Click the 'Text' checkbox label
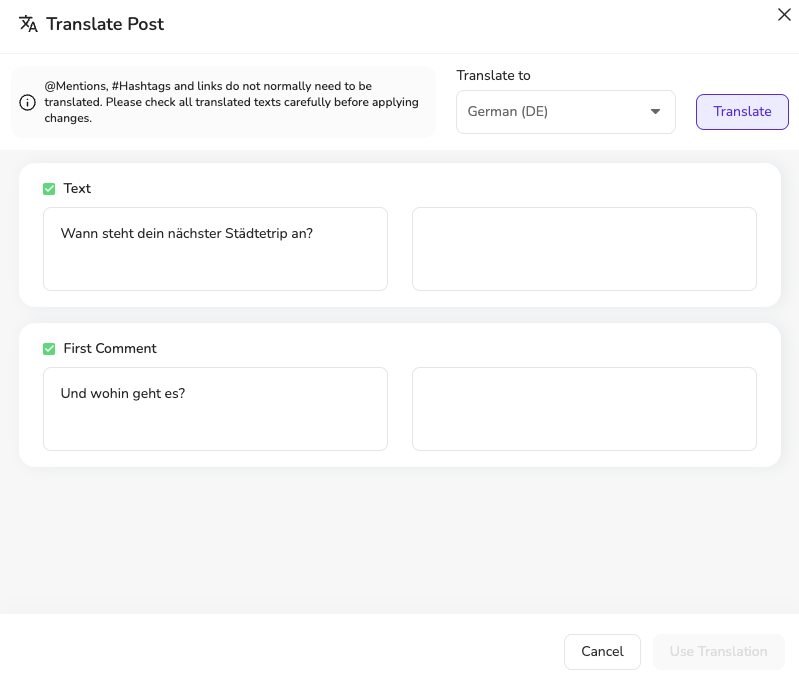The width and height of the screenshot is (799, 682). (x=77, y=189)
